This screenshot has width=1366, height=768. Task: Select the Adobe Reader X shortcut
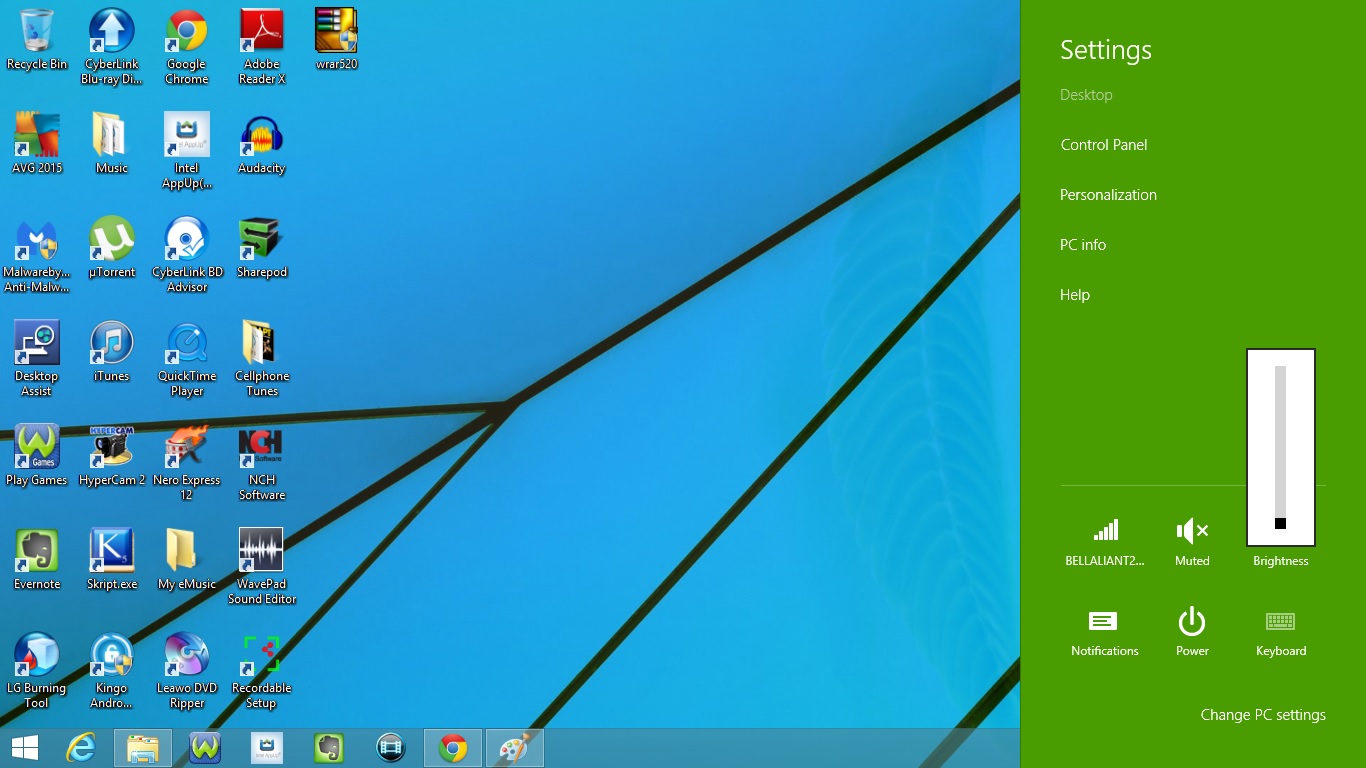tap(262, 47)
